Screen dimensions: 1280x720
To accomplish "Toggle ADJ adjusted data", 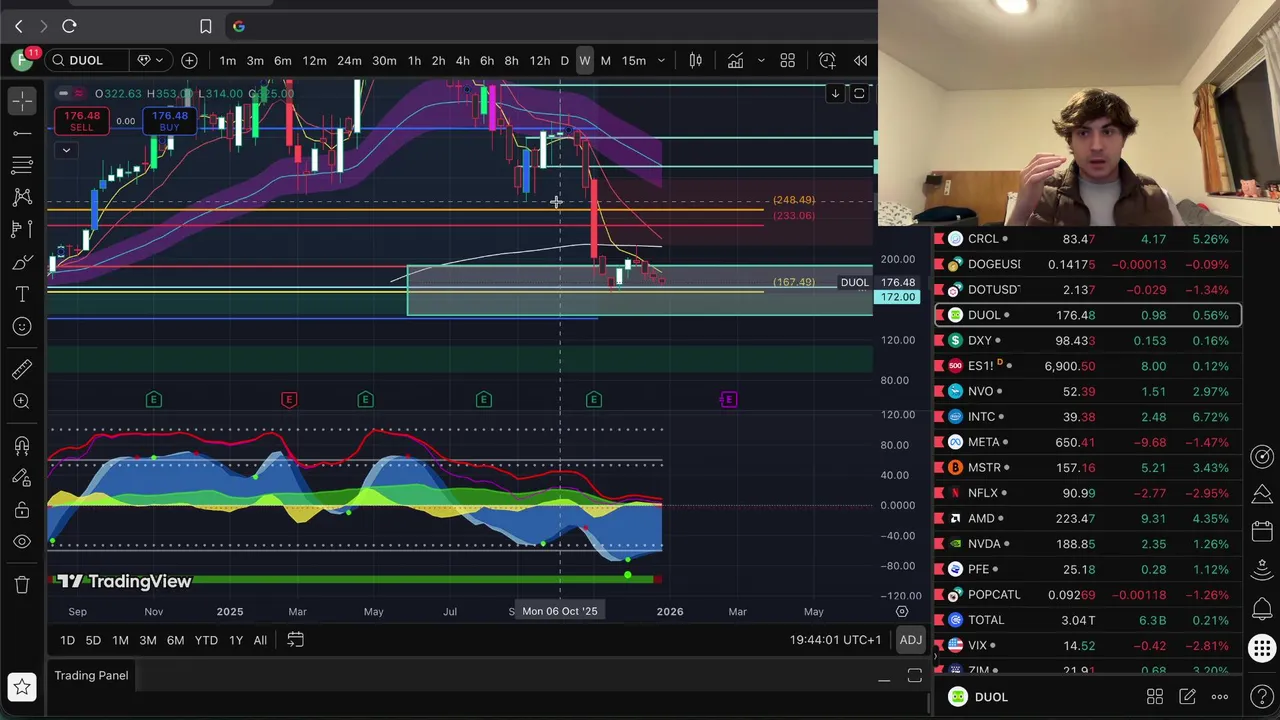I will (910, 640).
